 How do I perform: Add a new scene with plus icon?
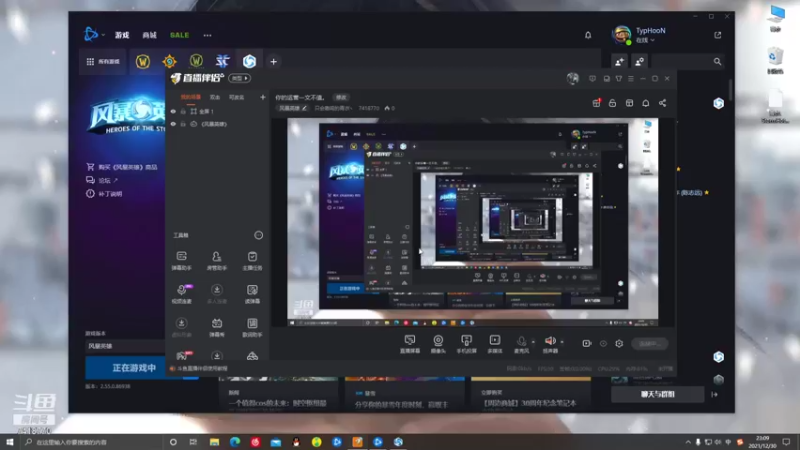tap(263, 97)
